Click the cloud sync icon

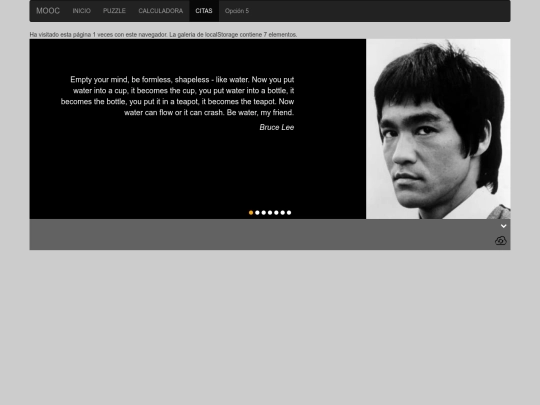pos(501,240)
